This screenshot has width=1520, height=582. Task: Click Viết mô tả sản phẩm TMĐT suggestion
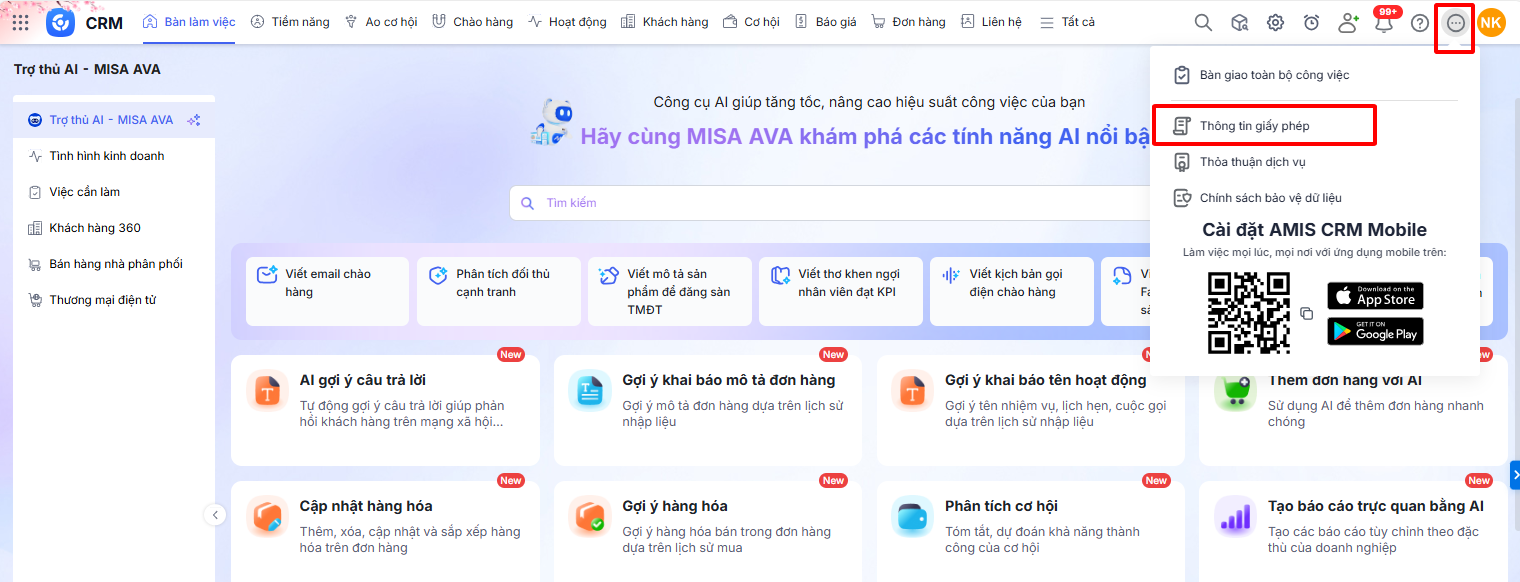[x=669, y=291]
